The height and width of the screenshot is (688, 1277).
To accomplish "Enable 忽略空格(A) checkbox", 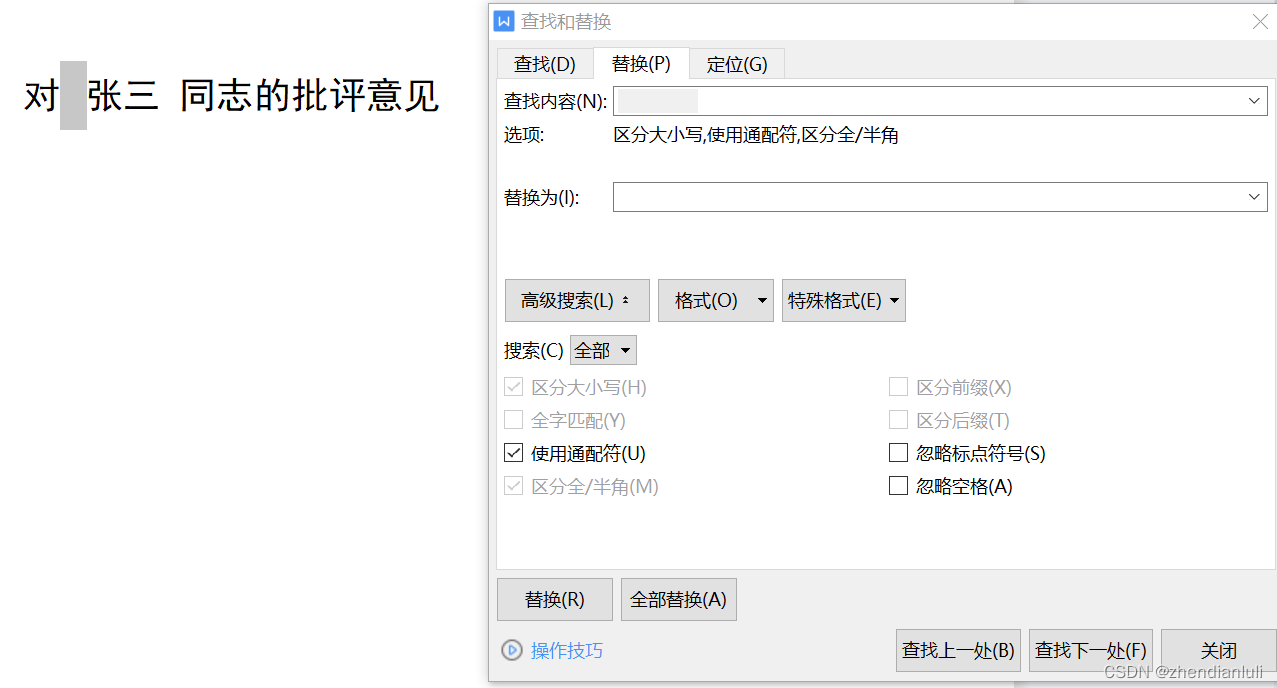I will click(x=898, y=486).
